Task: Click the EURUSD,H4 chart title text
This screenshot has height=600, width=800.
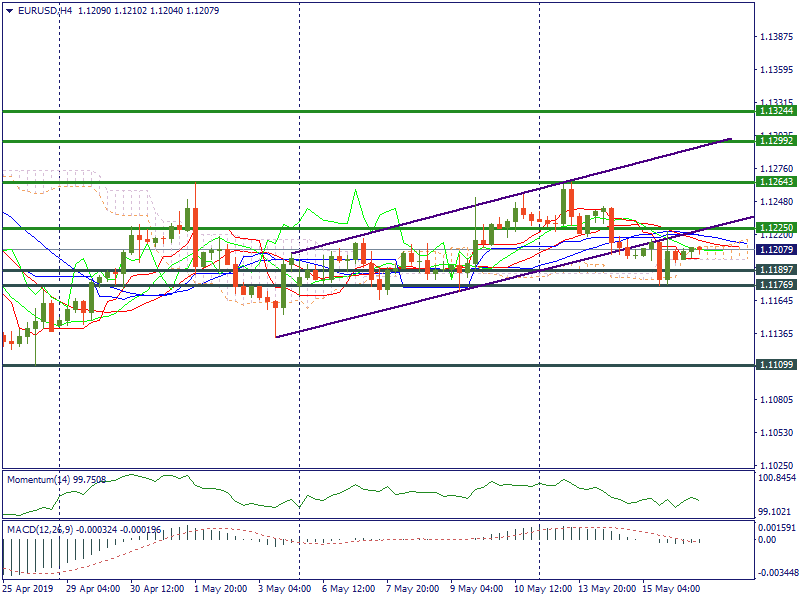Action: pyautogui.click(x=37, y=10)
